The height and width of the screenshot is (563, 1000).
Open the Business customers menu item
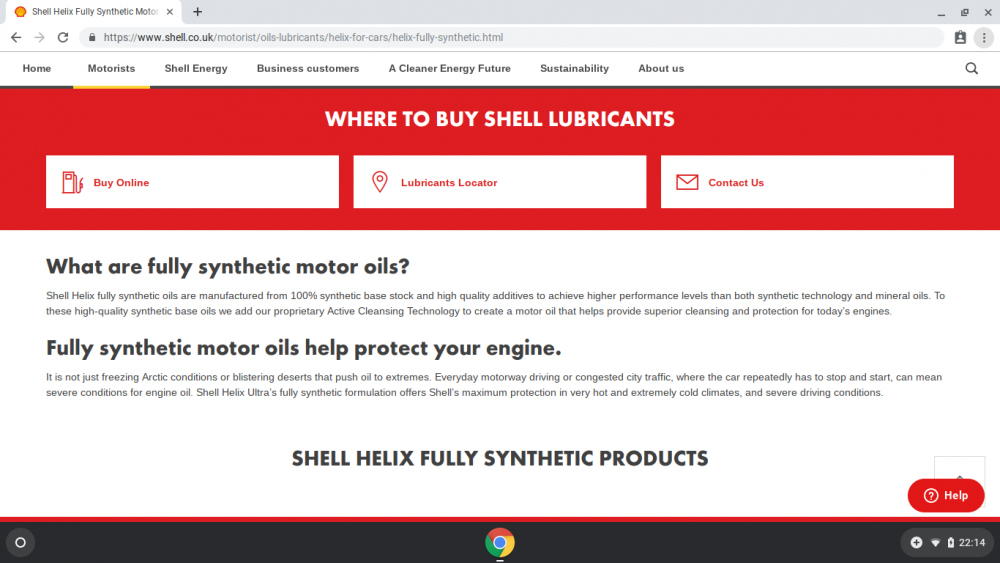[x=308, y=68]
